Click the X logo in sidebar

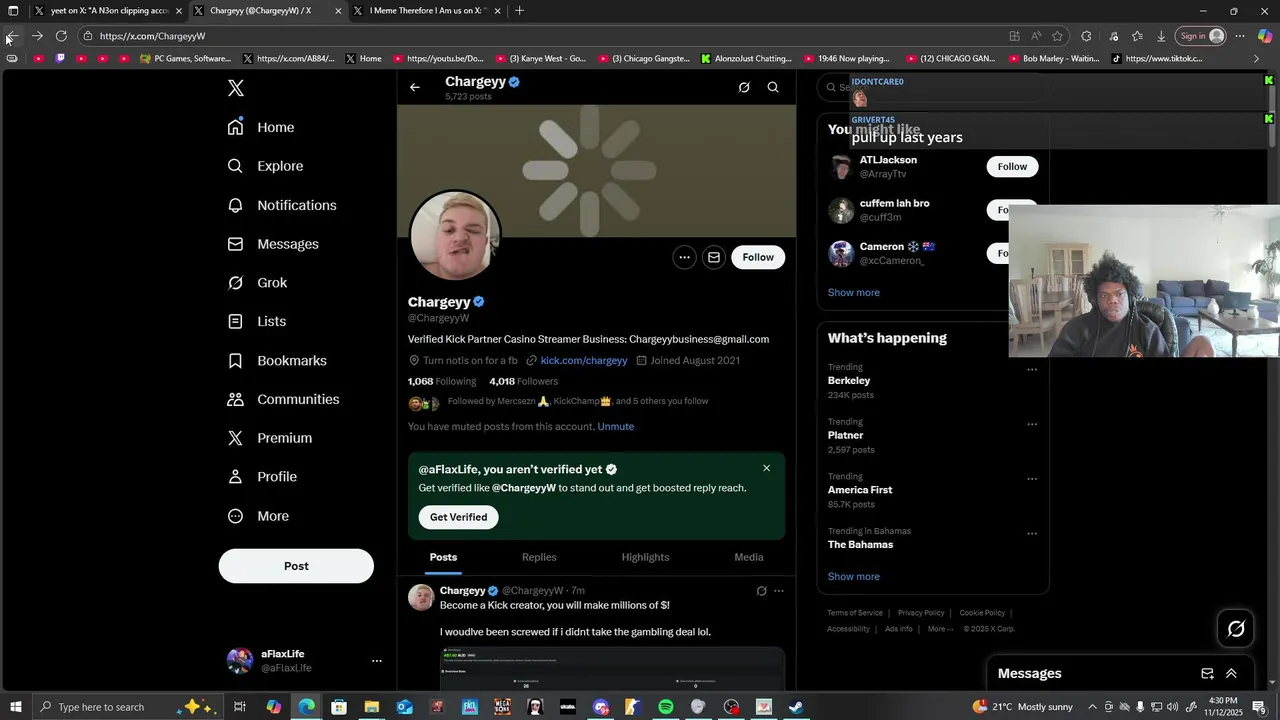pos(236,88)
